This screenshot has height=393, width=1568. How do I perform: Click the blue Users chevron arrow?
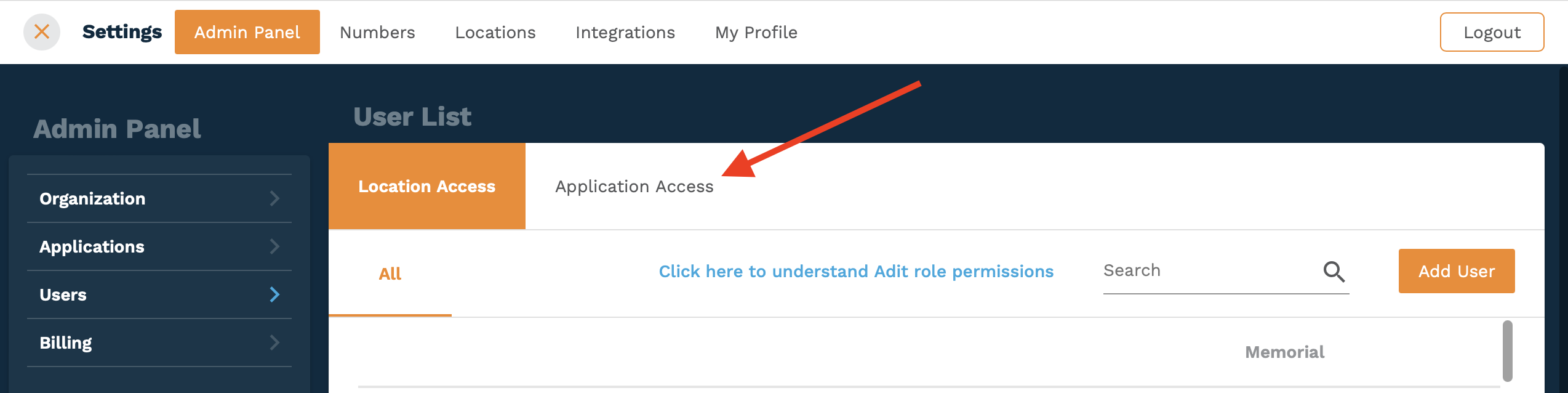[x=274, y=294]
